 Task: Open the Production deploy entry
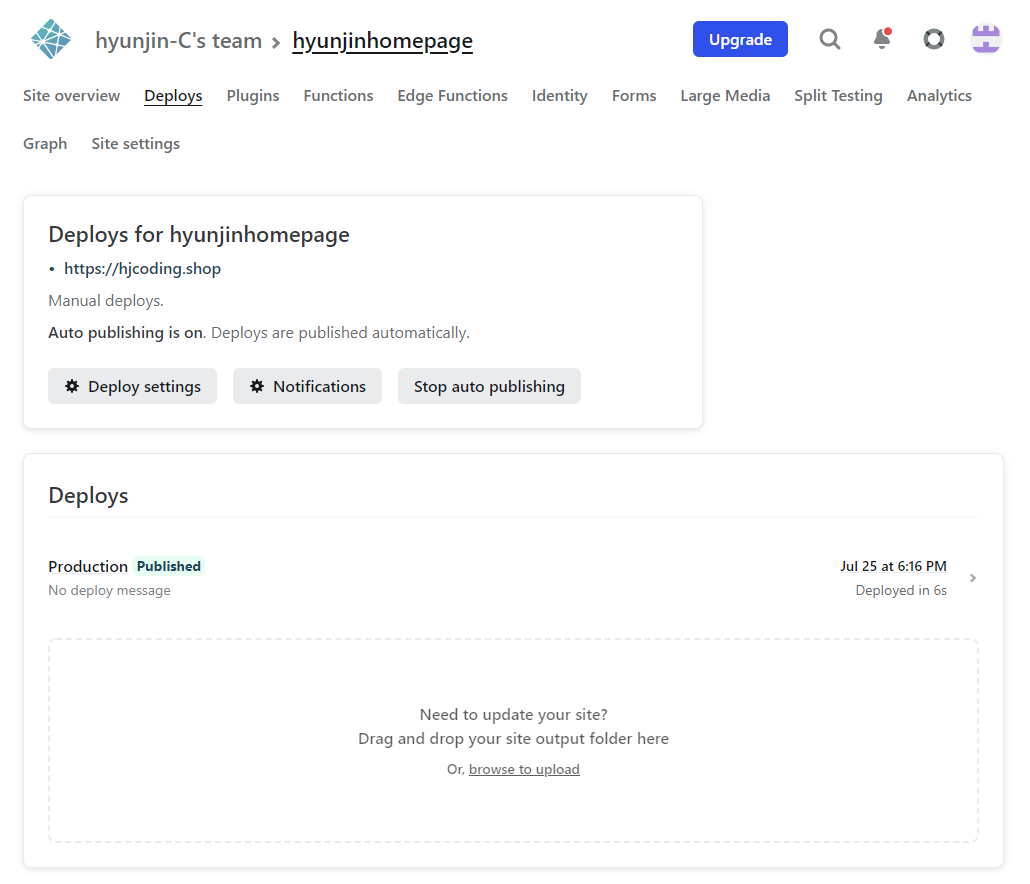513,578
